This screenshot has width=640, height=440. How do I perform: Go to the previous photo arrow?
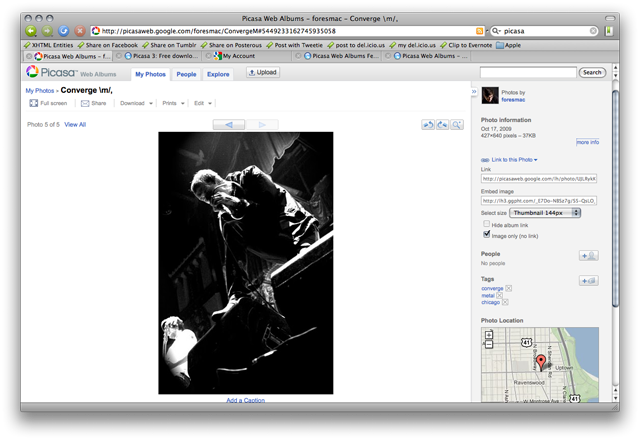click(229, 124)
